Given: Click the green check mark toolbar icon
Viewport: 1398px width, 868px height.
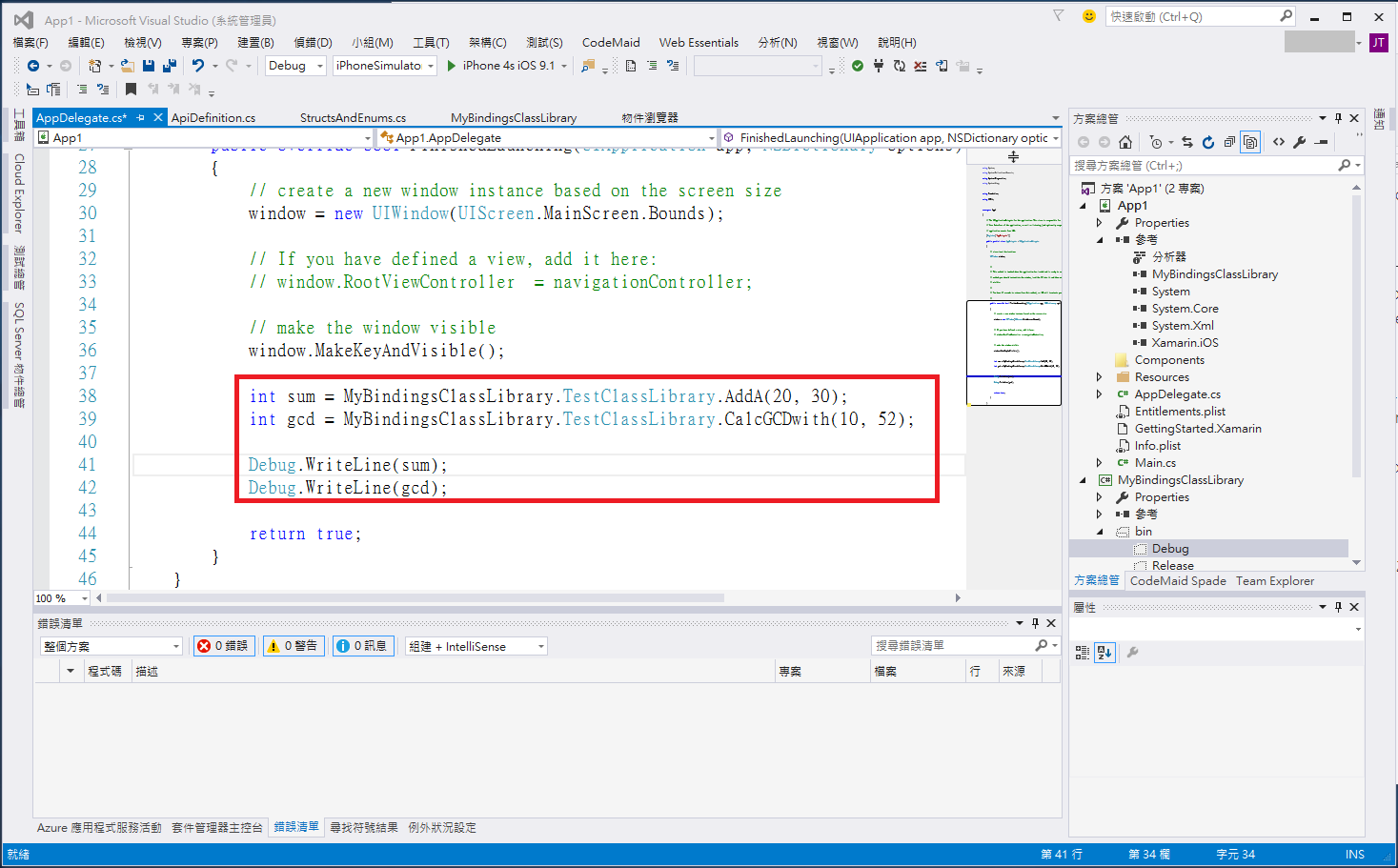Looking at the screenshot, I should 858,66.
